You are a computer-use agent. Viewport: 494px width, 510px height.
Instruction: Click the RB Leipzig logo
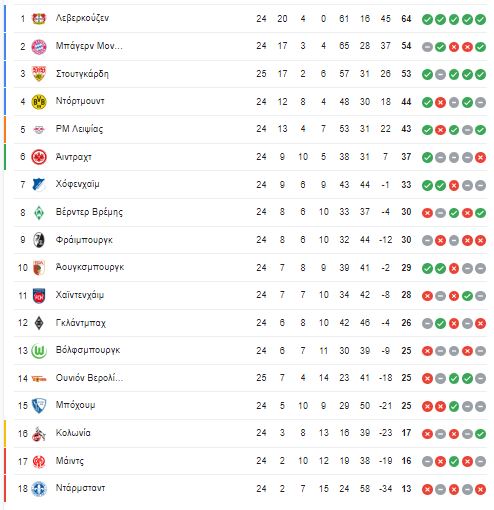(39, 130)
